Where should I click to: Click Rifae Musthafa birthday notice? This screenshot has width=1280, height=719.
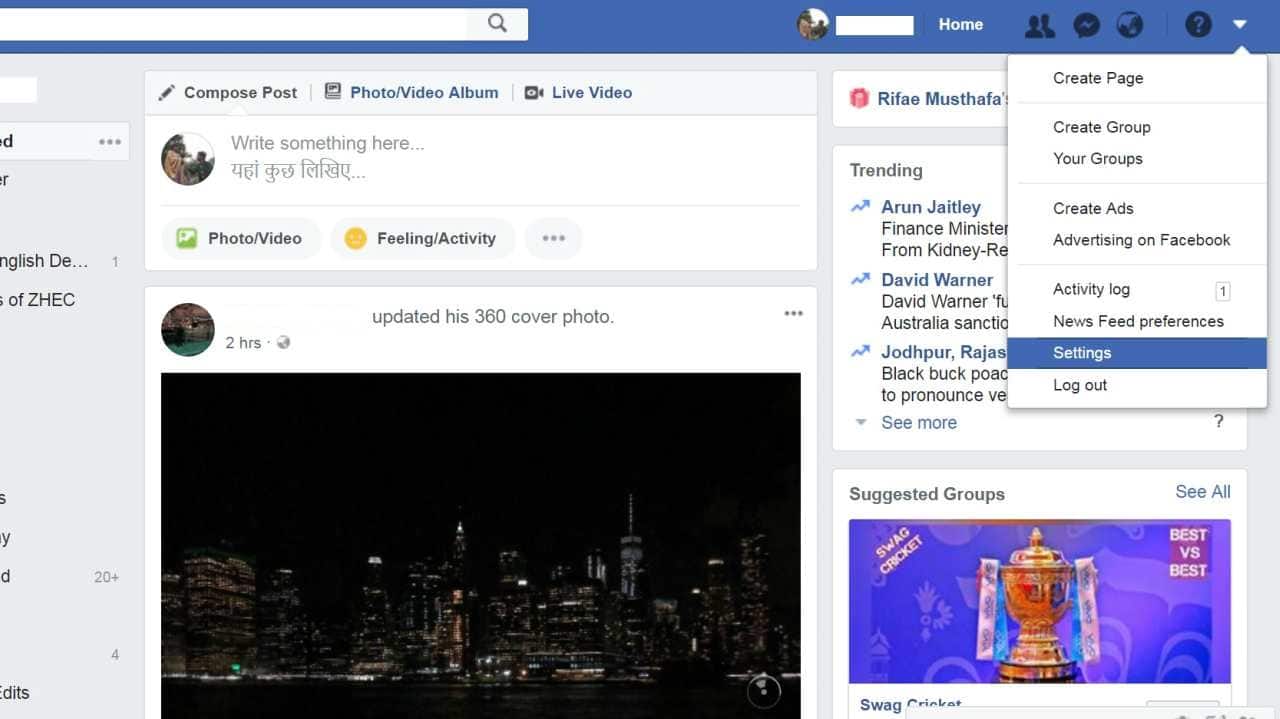[x=943, y=98]
